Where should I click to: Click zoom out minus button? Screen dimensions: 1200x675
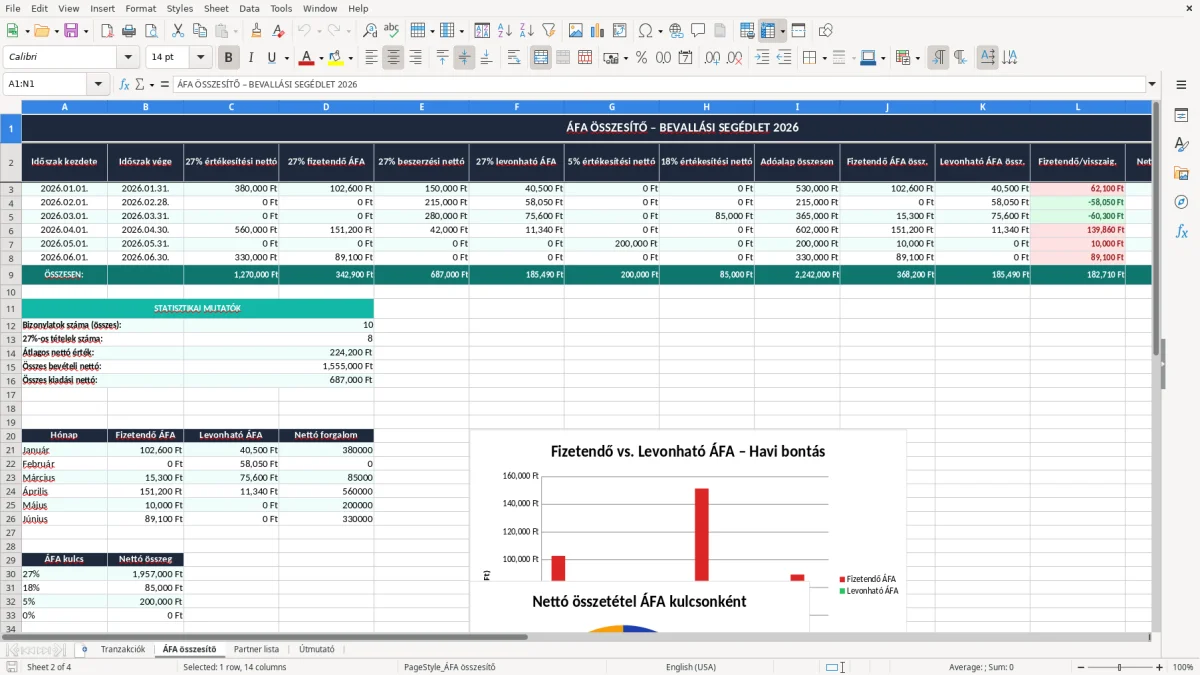1080,667
